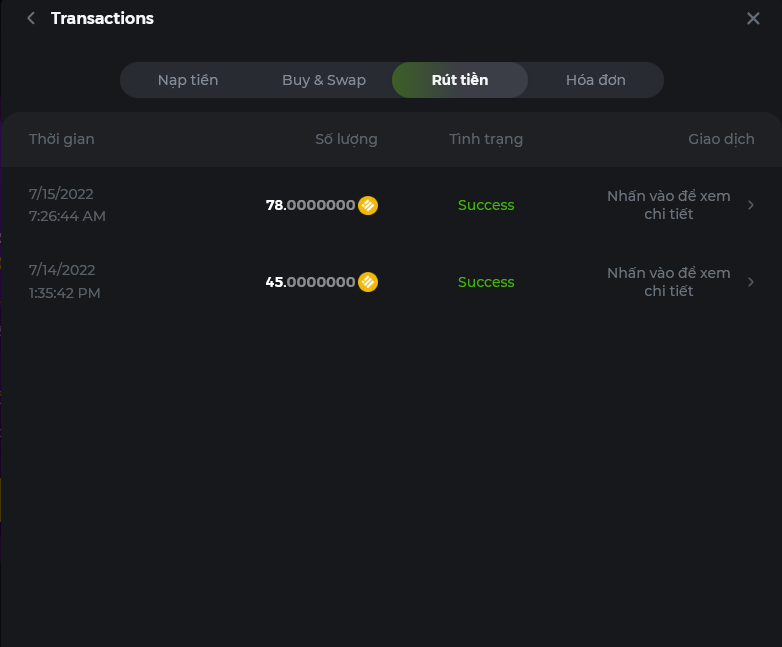Screen dimensions: 782x647
Task: Click the Tình trạng column header
Action: pyautogui.click(x=486, y=139)
